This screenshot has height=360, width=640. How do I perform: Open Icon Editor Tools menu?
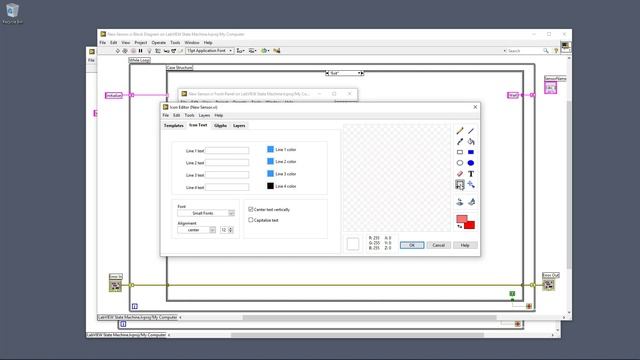tap(189, 115)
